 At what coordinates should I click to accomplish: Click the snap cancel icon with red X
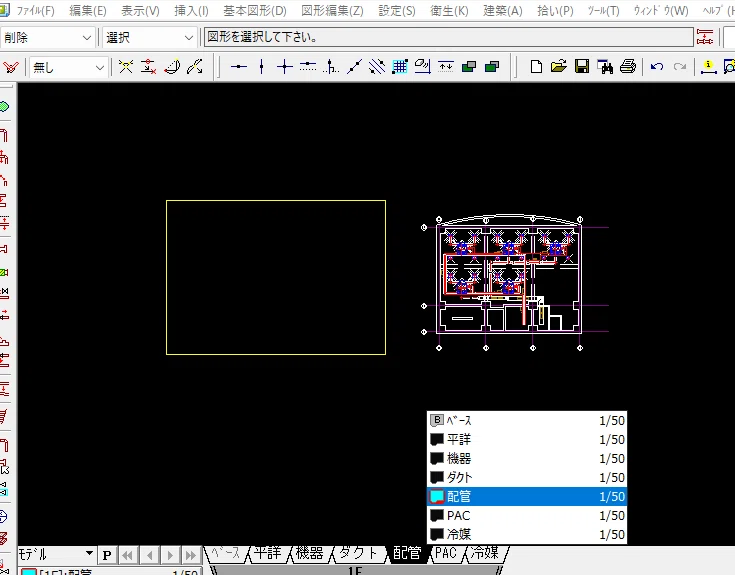click(149, 67)
